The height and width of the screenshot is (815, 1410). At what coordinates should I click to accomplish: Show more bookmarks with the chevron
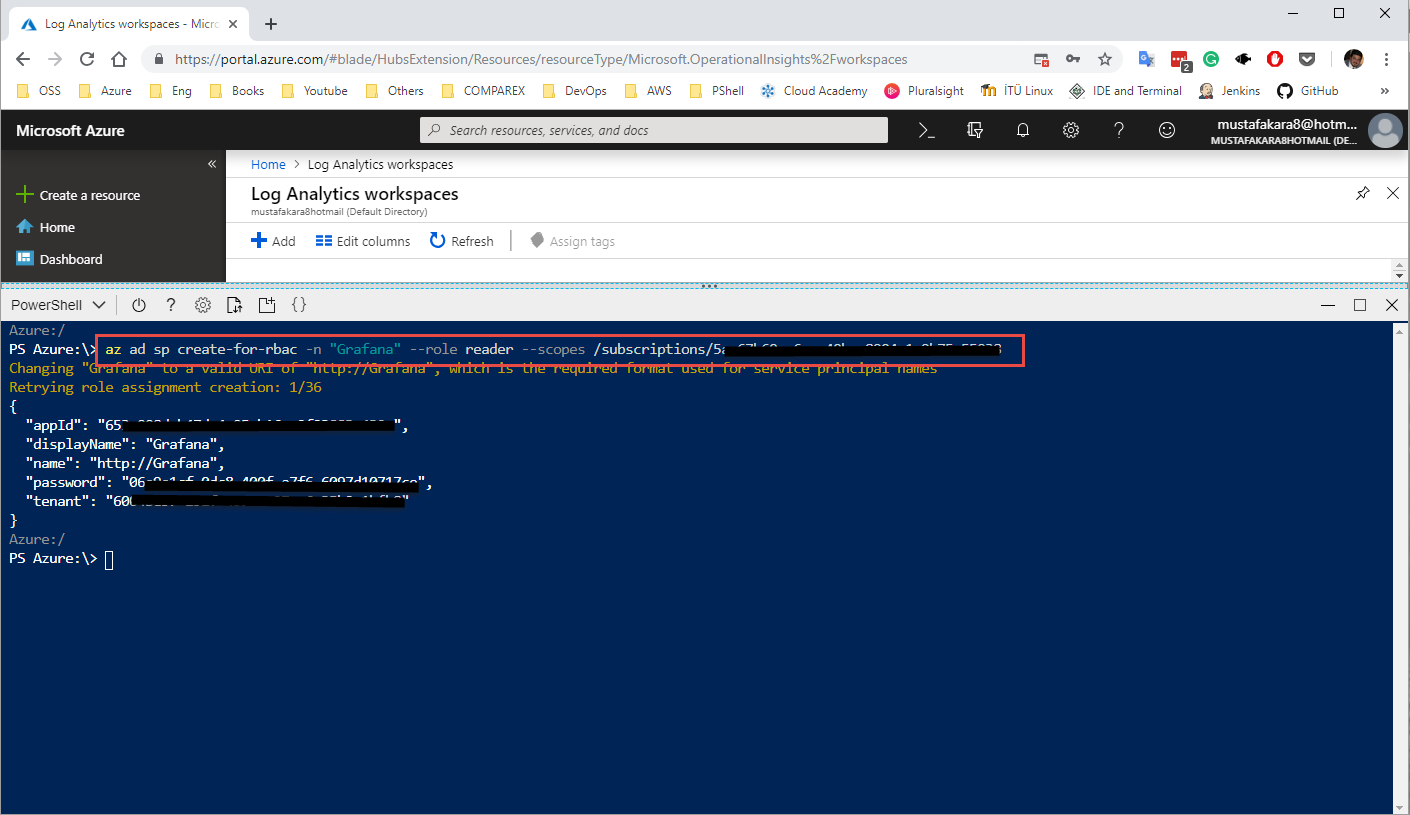pos(1385,90)
